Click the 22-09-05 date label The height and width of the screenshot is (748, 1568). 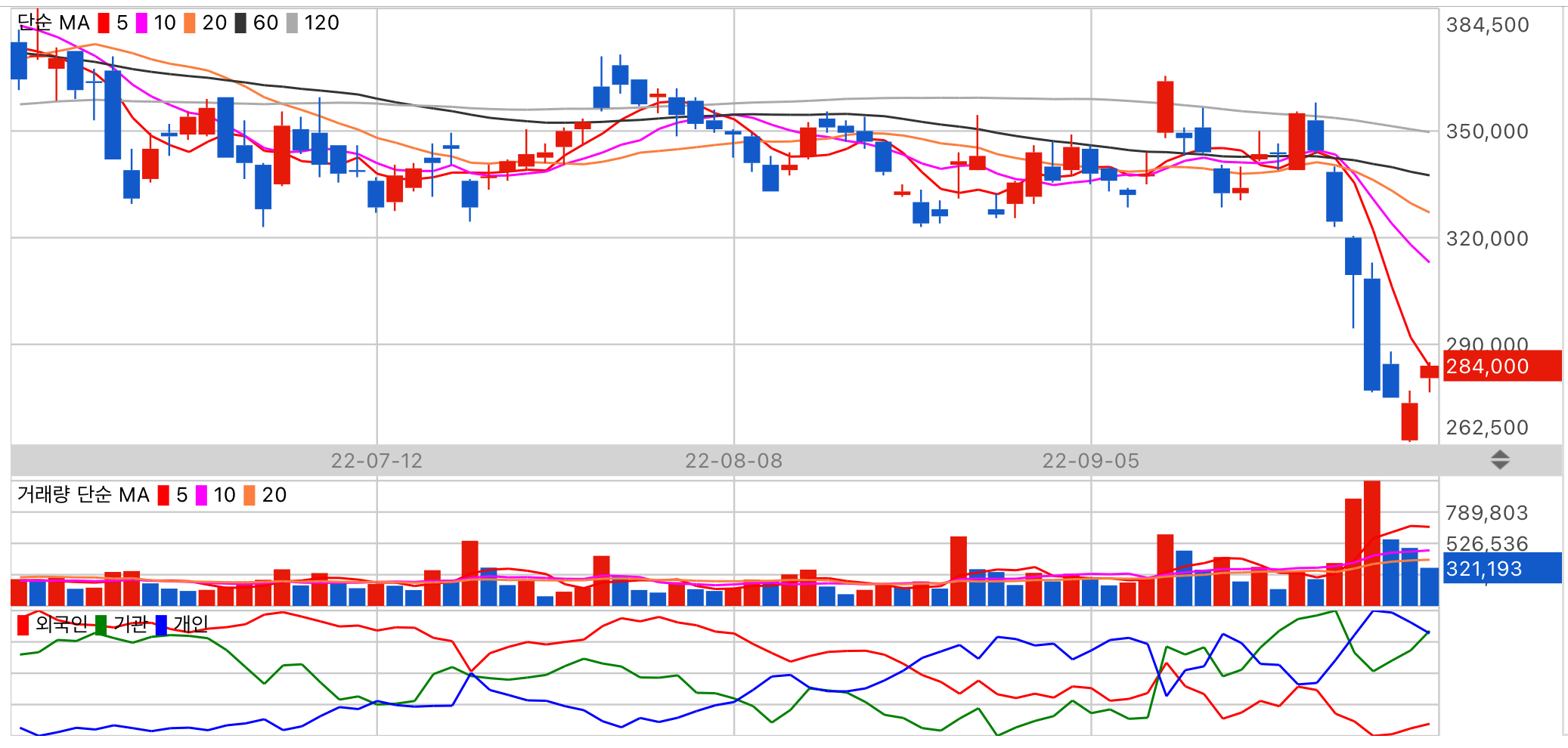coord(1090,461)
